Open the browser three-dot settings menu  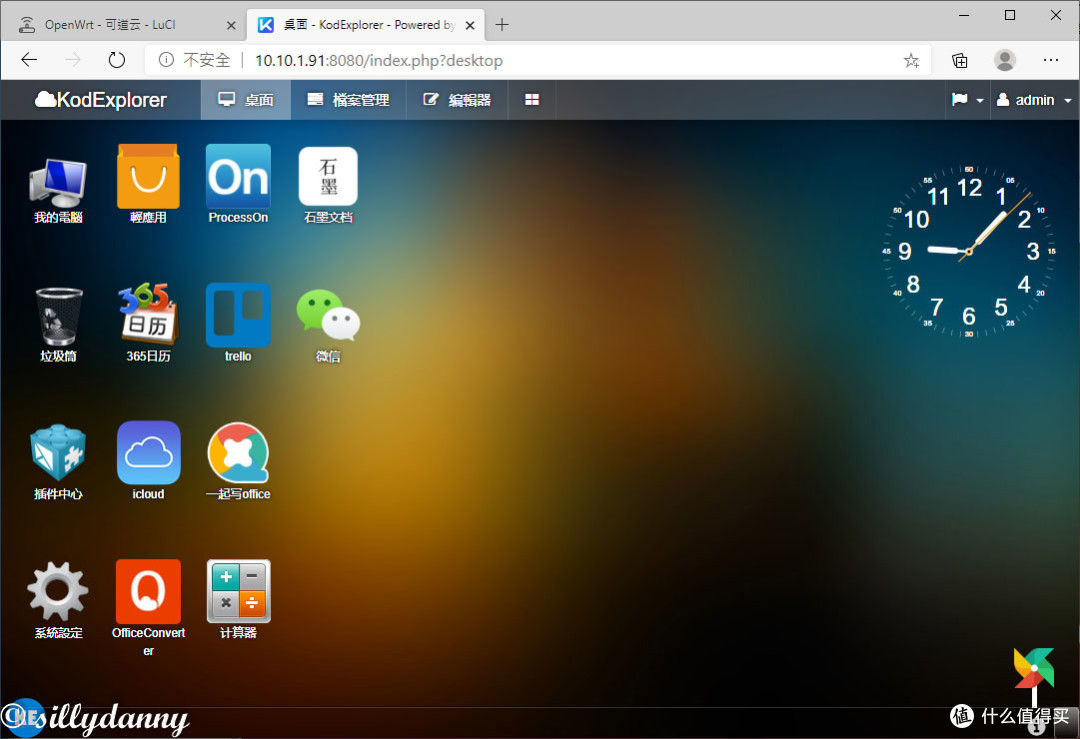[x=1051, y=60]
